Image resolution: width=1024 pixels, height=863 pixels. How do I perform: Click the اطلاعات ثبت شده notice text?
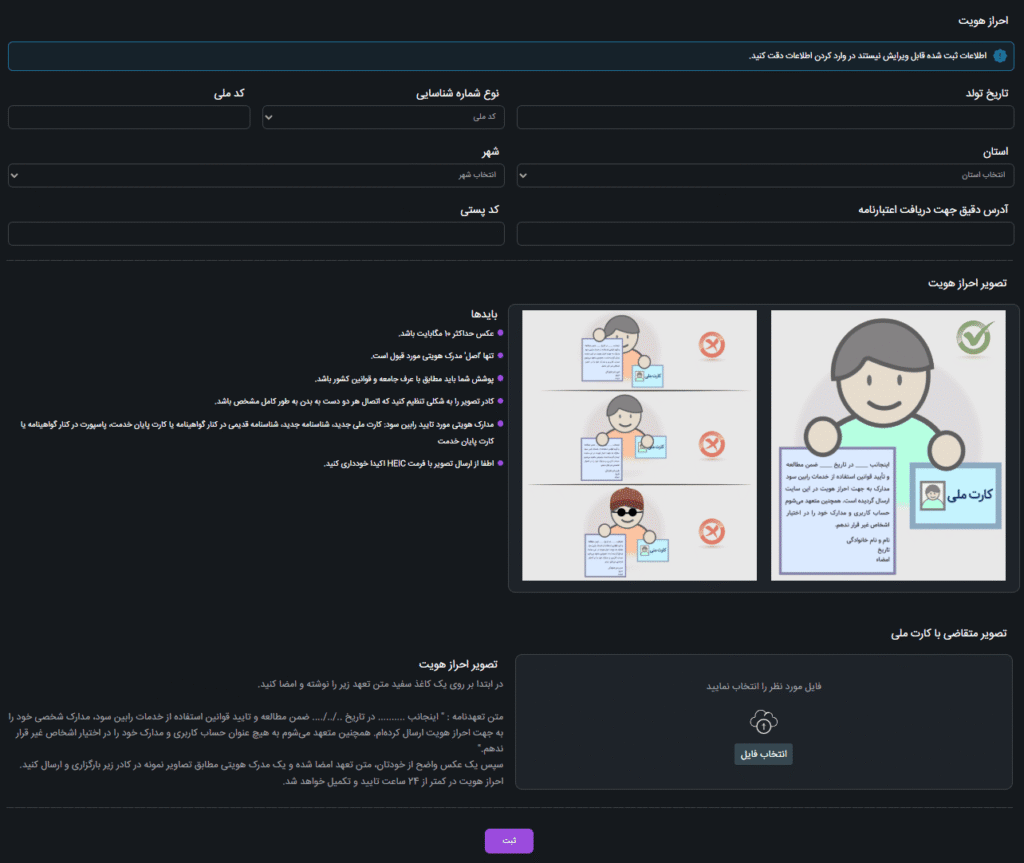click(x=867, y=56)
